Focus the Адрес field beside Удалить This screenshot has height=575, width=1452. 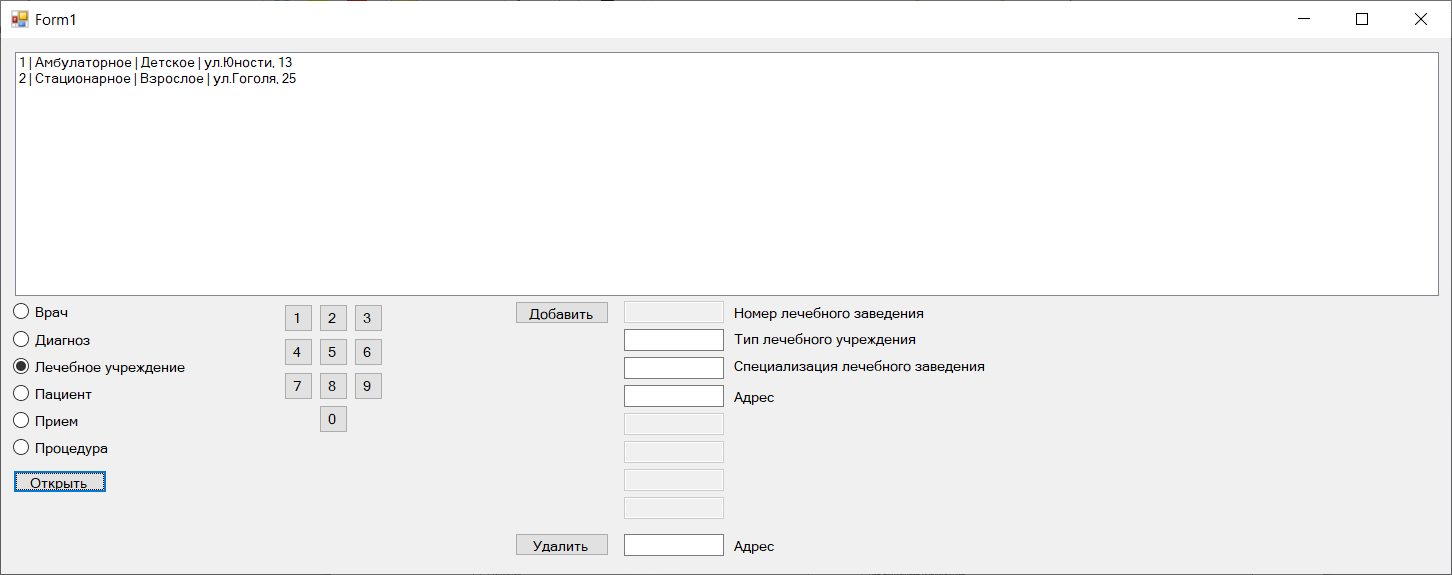(x=674, y=545)
